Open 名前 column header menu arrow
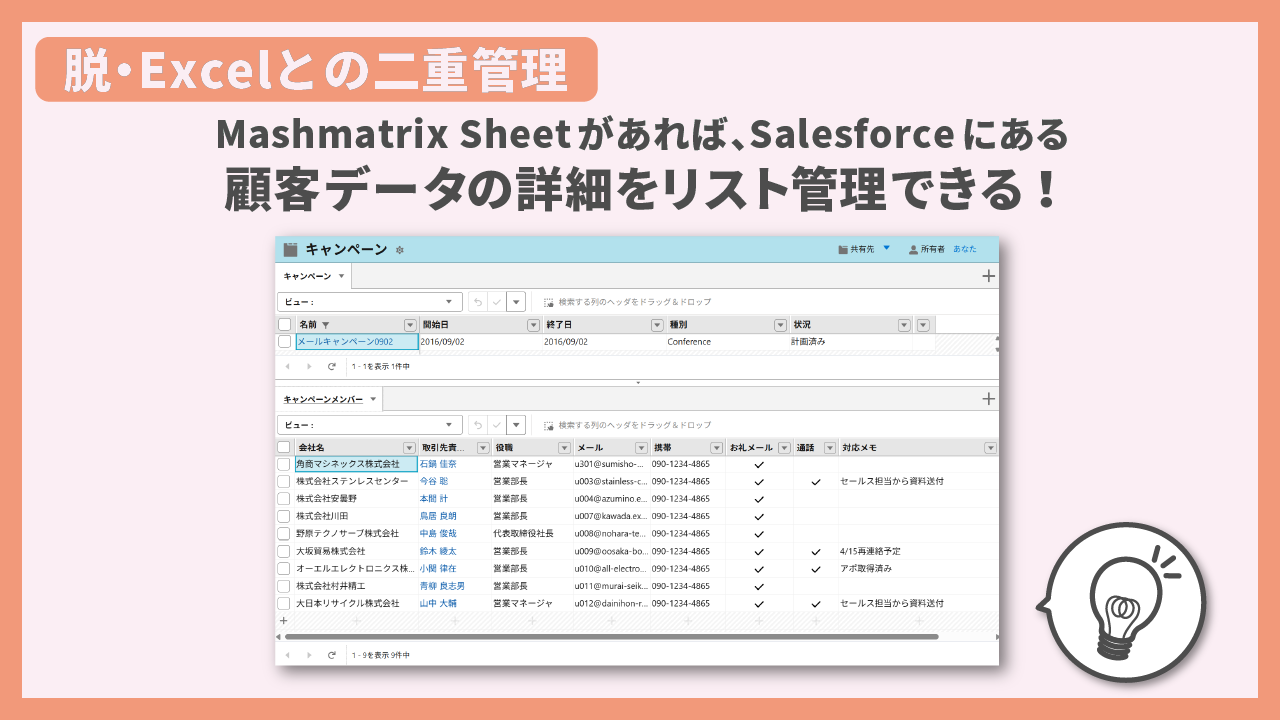The height and width of the screenshot is (720, 1280). click(x=410, y=325)
